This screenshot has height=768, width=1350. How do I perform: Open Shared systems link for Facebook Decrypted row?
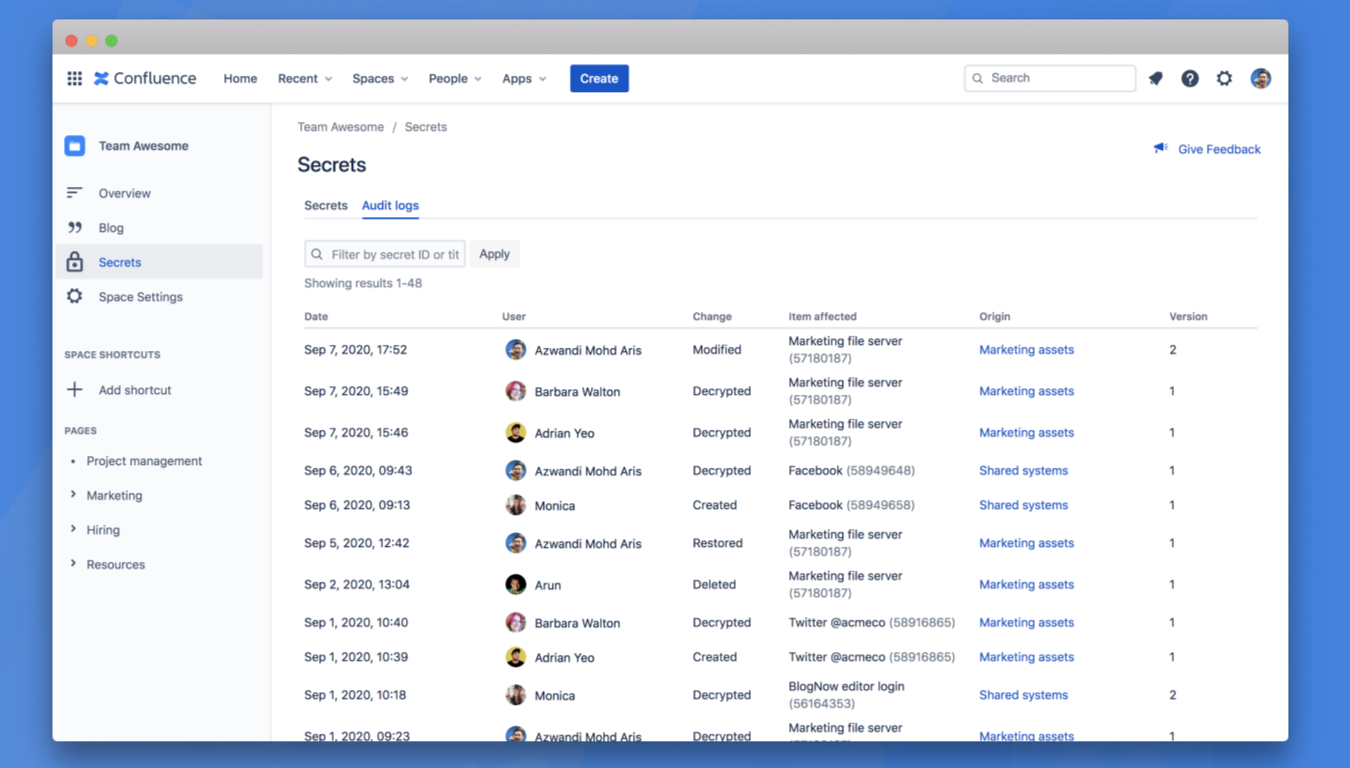1023,470
